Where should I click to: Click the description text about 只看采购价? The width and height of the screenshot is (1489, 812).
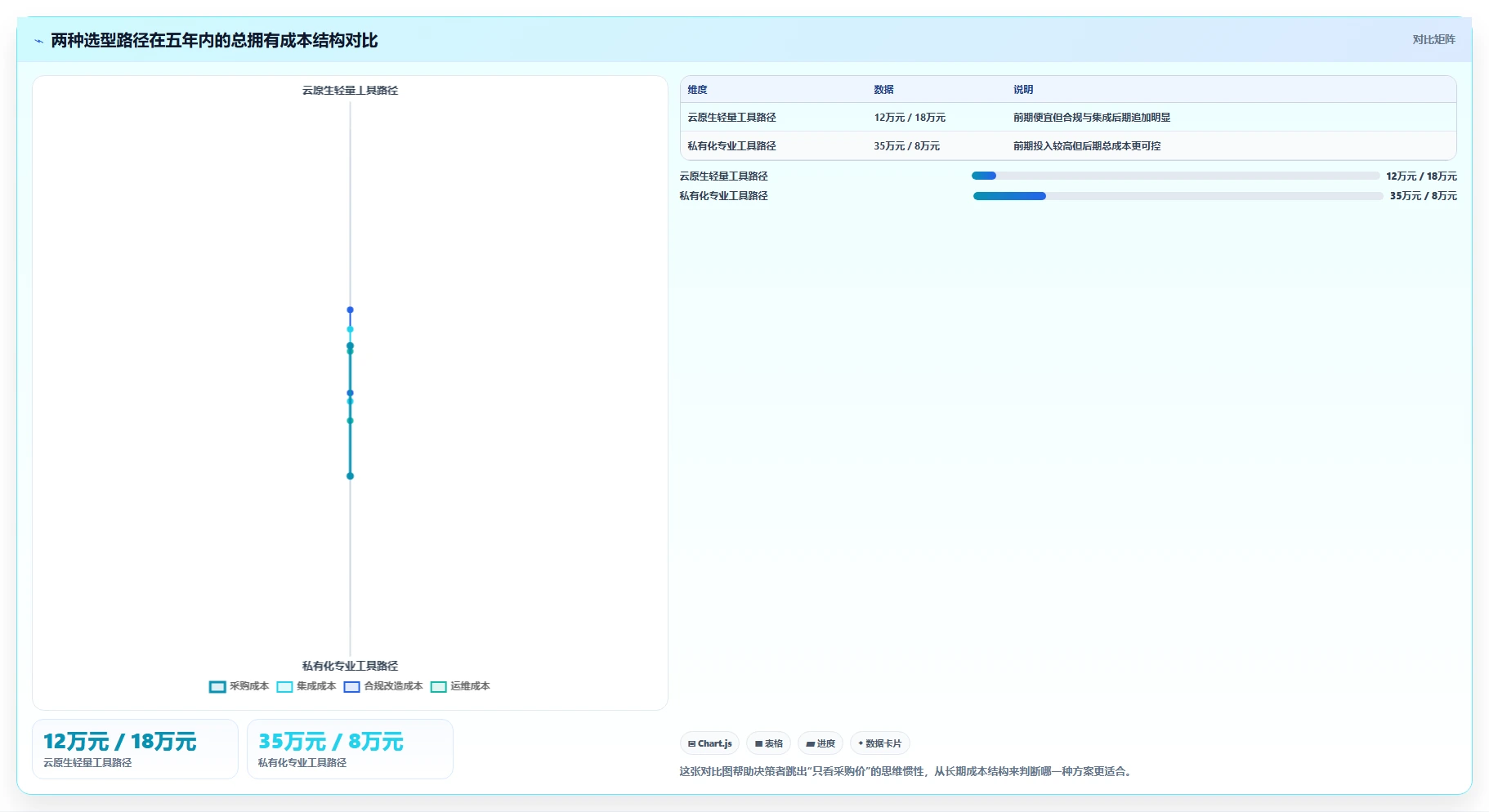pos(907,771)
